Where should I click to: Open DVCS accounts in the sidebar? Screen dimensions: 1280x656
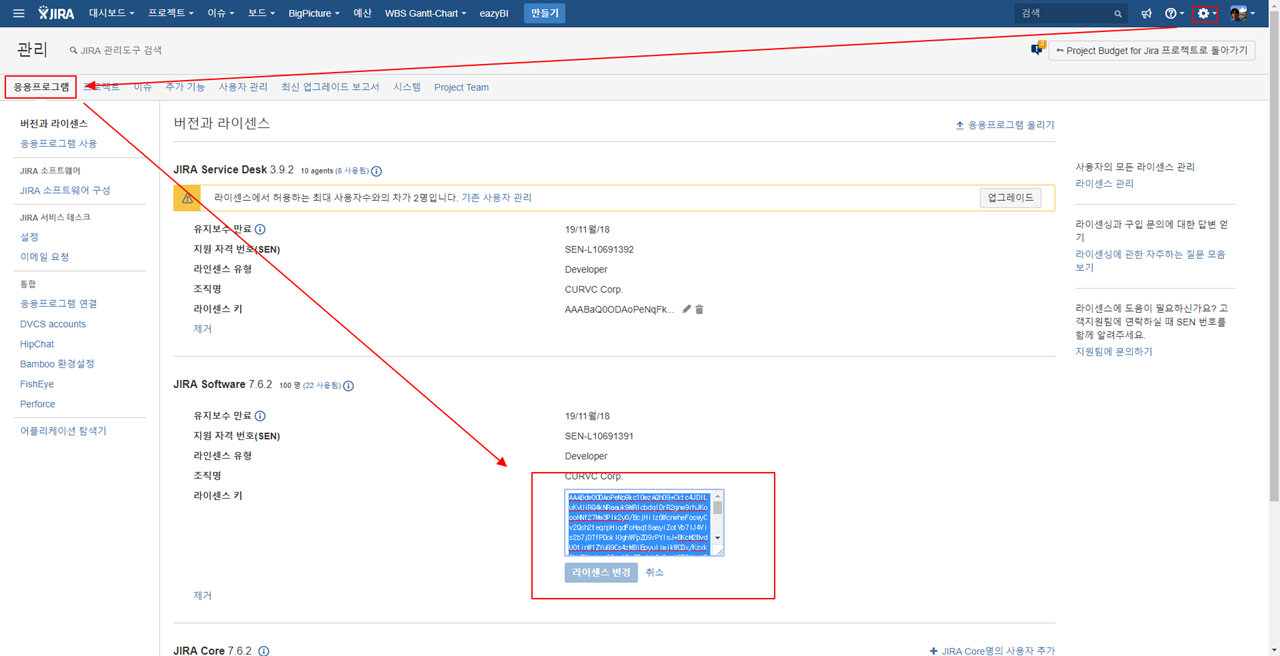click(x=53, y=324)
